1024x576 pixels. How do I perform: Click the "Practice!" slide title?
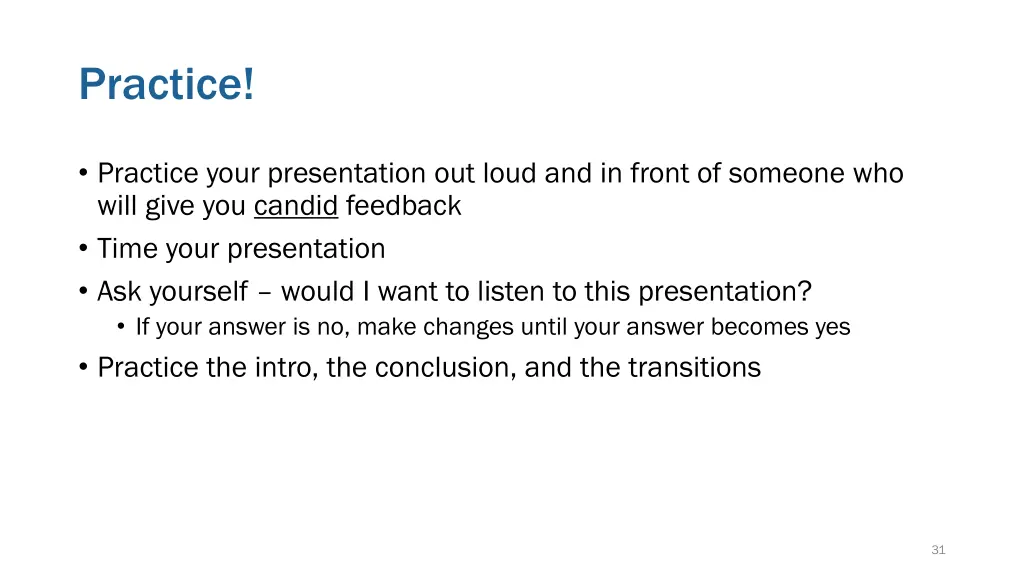tap(167, 84)
